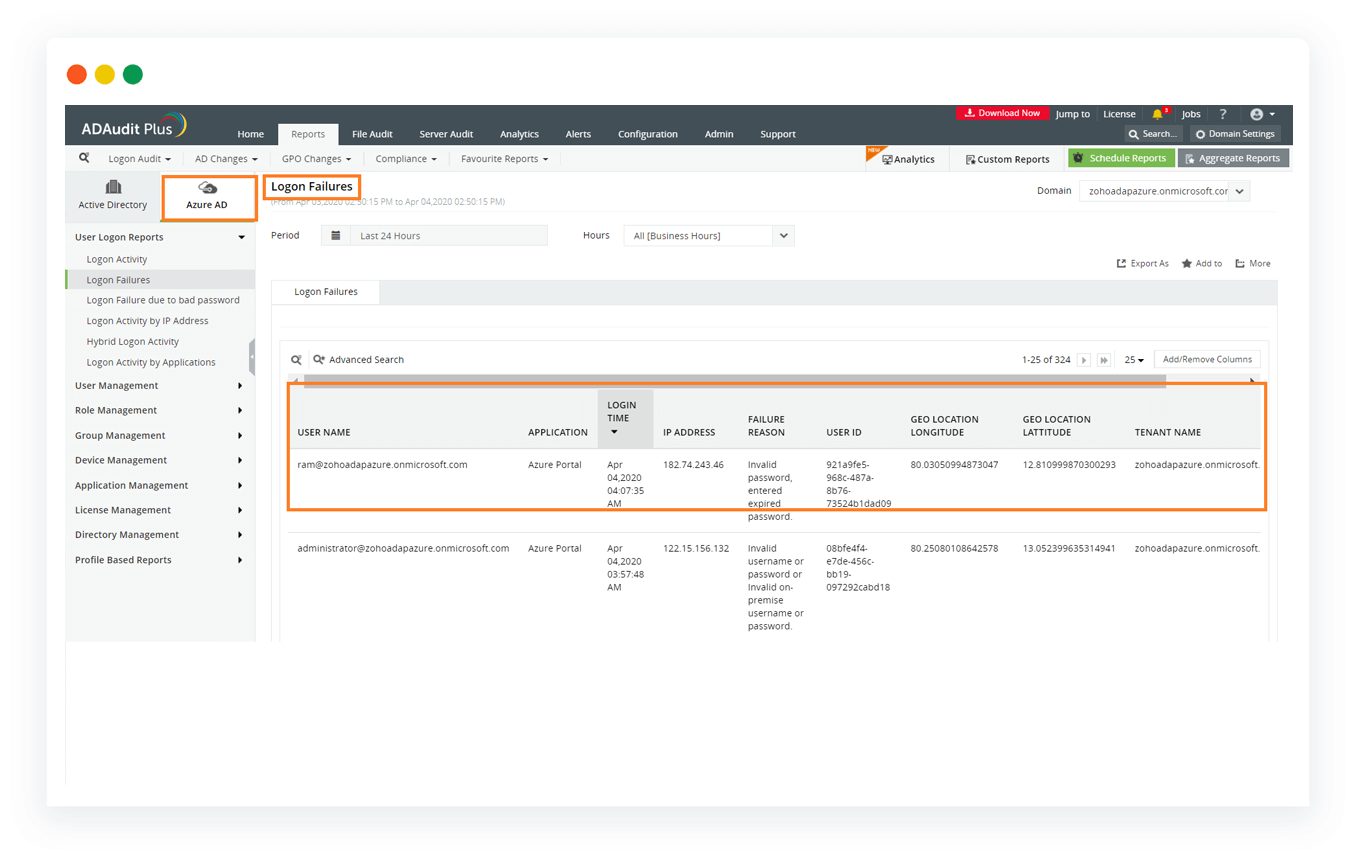
Task: Click the ADAudit Plus logo
Action: (134, 126)
